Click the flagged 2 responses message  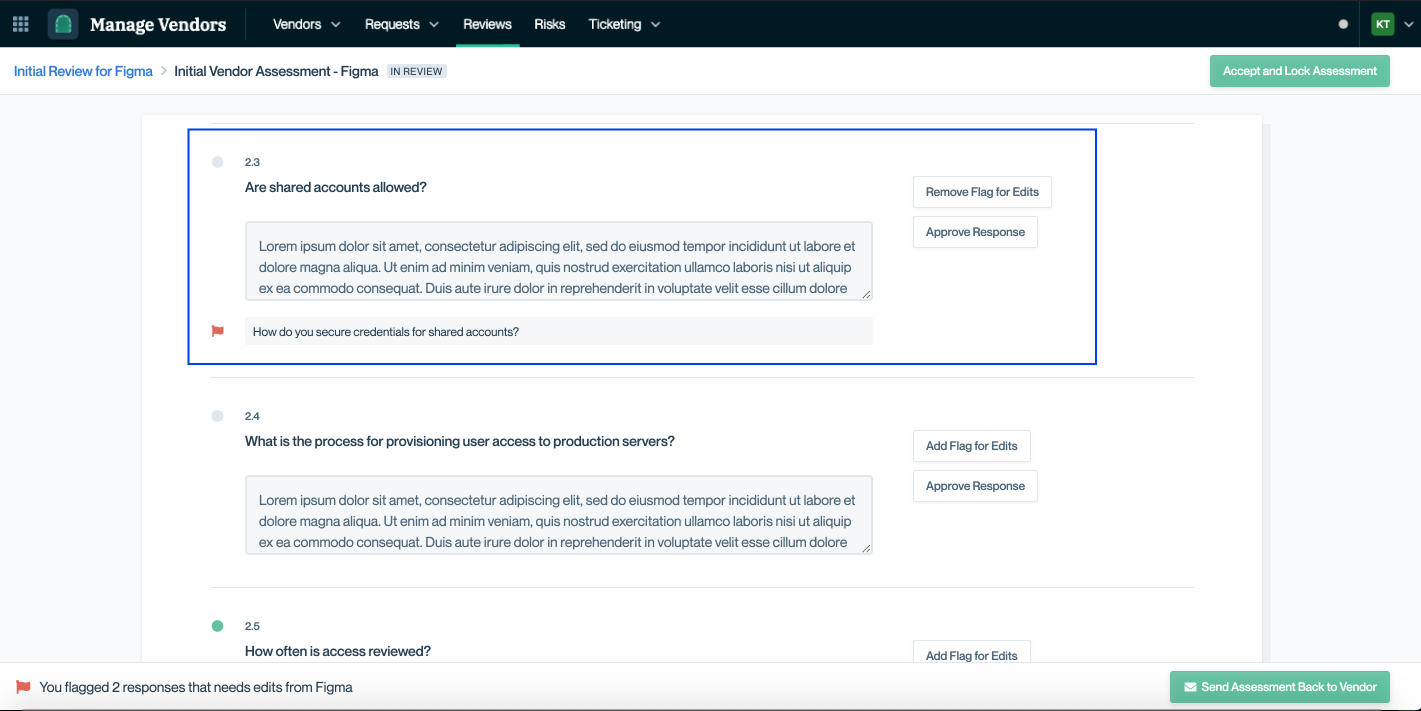click(x=196, y=687)
